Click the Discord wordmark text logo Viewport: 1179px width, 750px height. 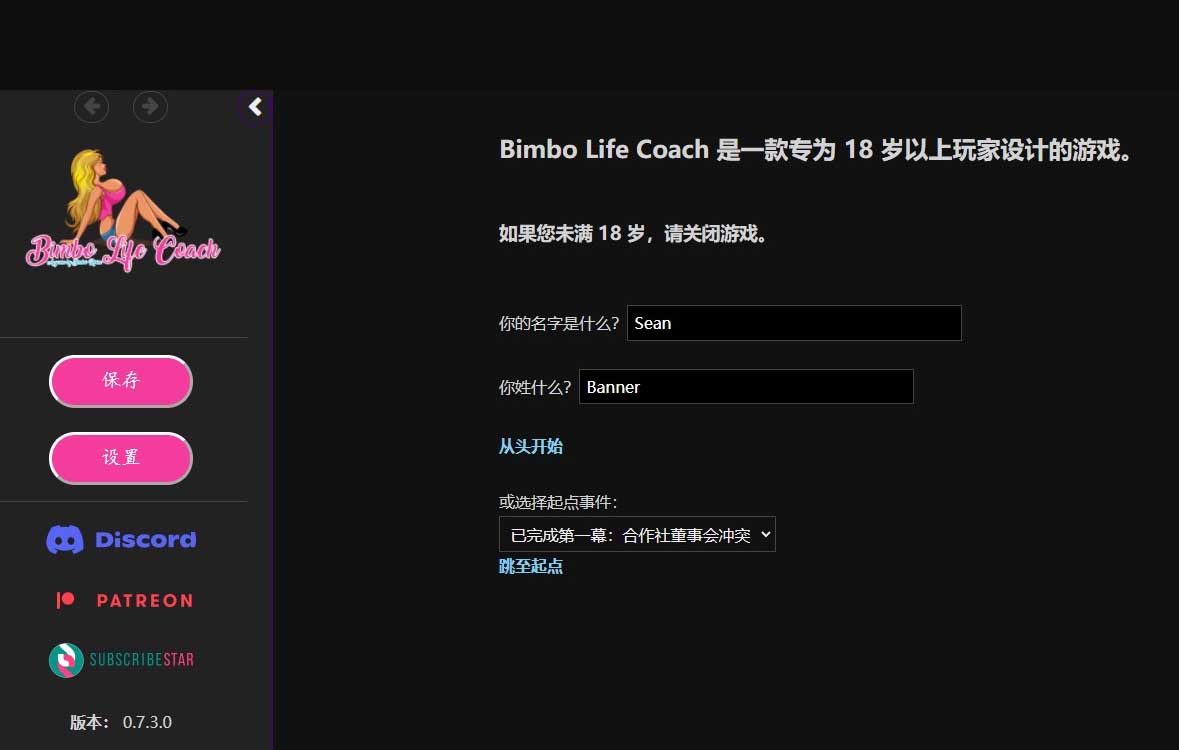click(145, 539)
